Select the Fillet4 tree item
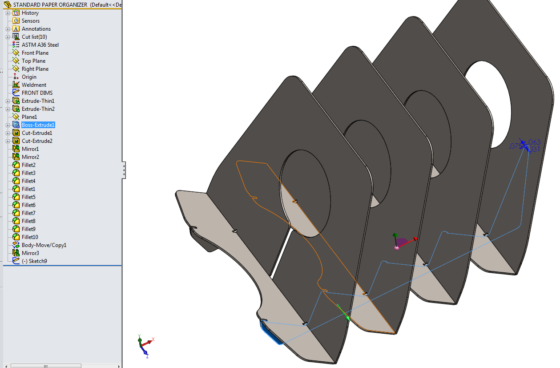Screen dimensions: 560x368 tap(24, 181)
